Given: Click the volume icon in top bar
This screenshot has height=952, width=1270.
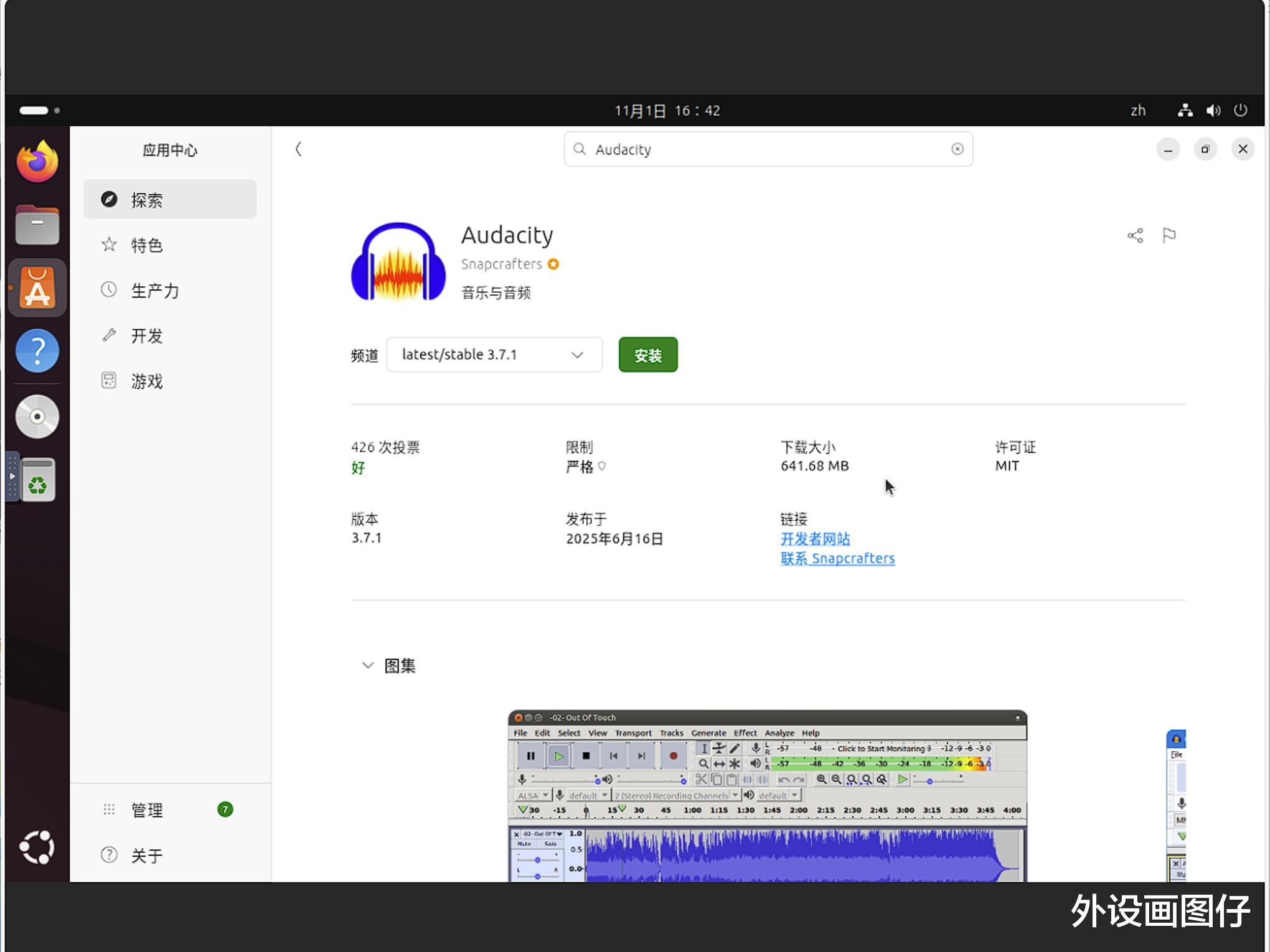Looking at the screenshot, I should point(1213,111).
